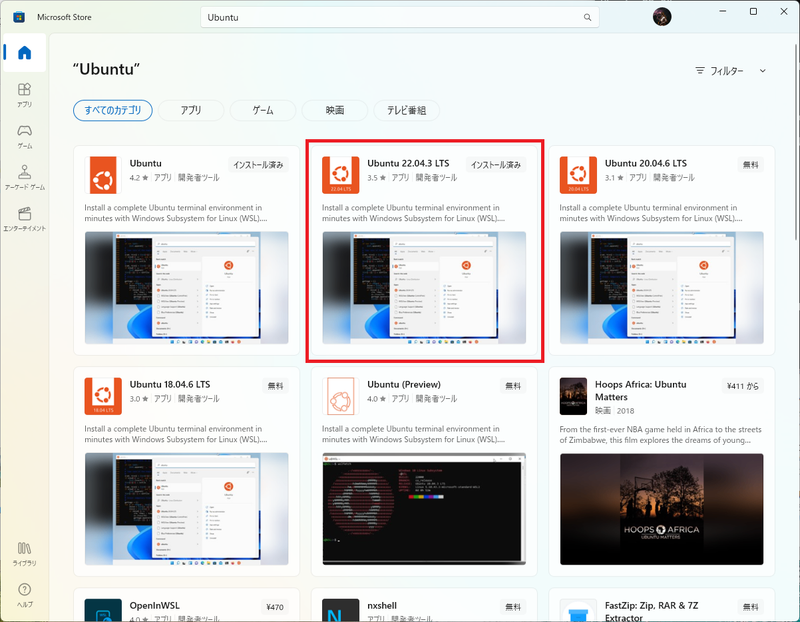The width and height of the screenshot is (800, 622).
Task: Open the Home section in the sidebar
Action: (x=22, y=52)
